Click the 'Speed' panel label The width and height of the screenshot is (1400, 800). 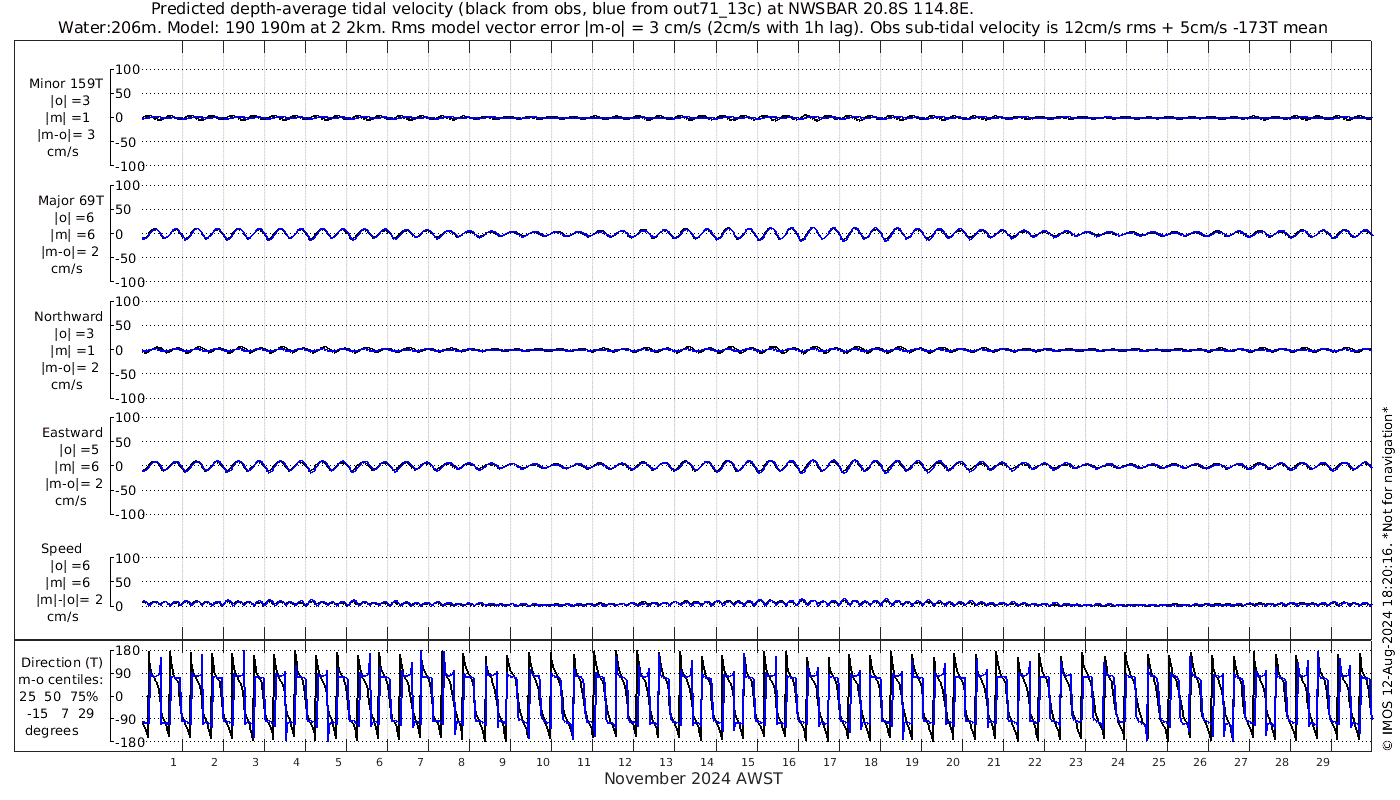coord(62,549)
